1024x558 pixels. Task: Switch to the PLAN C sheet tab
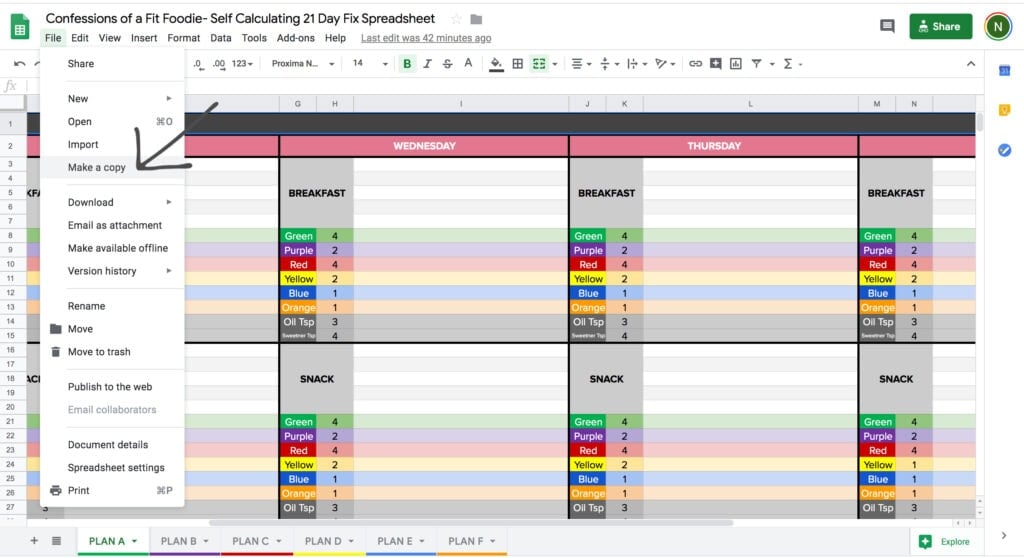click(x=251, y=541)
